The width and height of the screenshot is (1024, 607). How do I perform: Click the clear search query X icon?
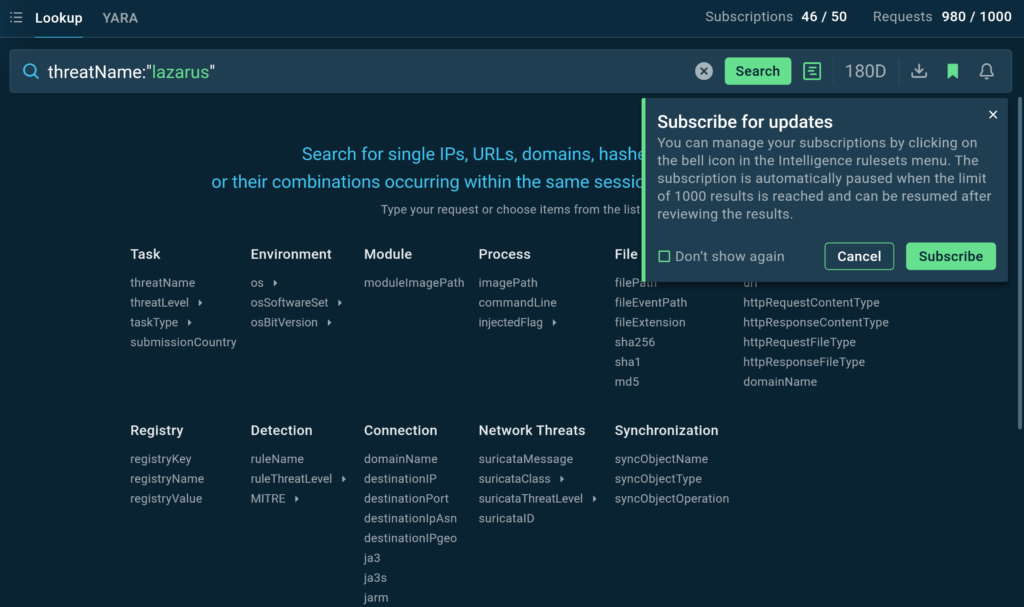[704, 71]
